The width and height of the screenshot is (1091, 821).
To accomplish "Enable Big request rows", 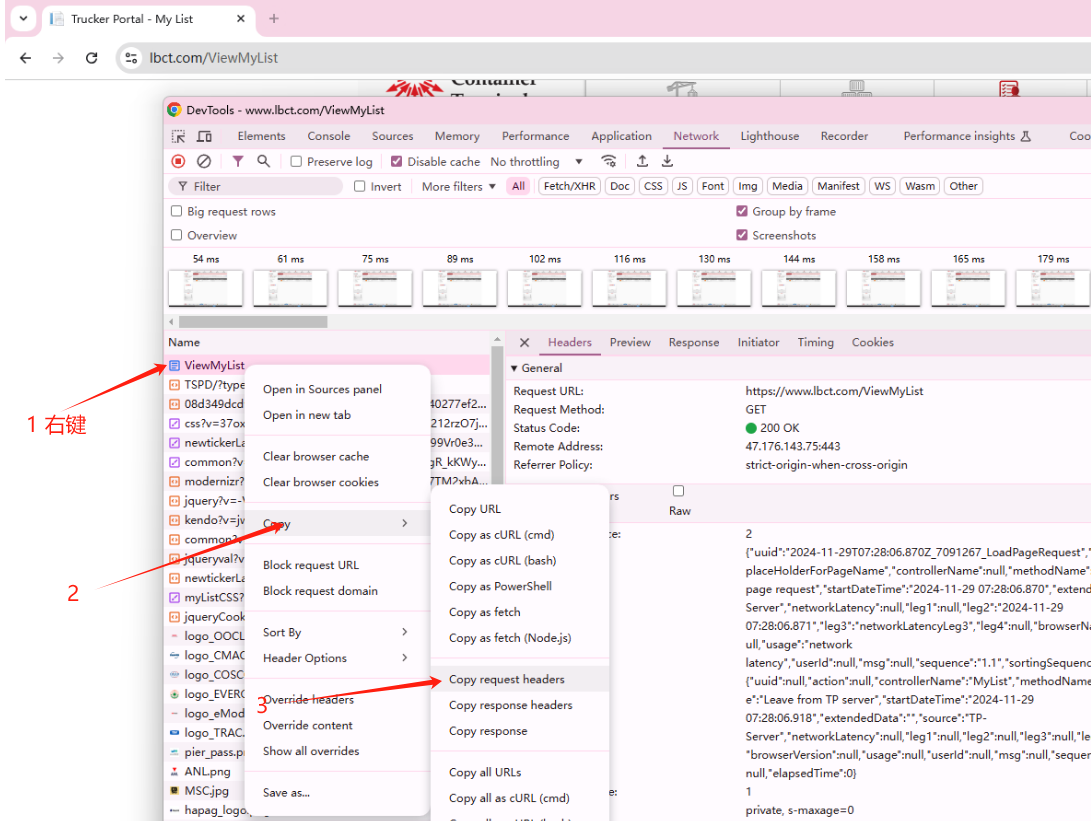I will coord(177,211).
